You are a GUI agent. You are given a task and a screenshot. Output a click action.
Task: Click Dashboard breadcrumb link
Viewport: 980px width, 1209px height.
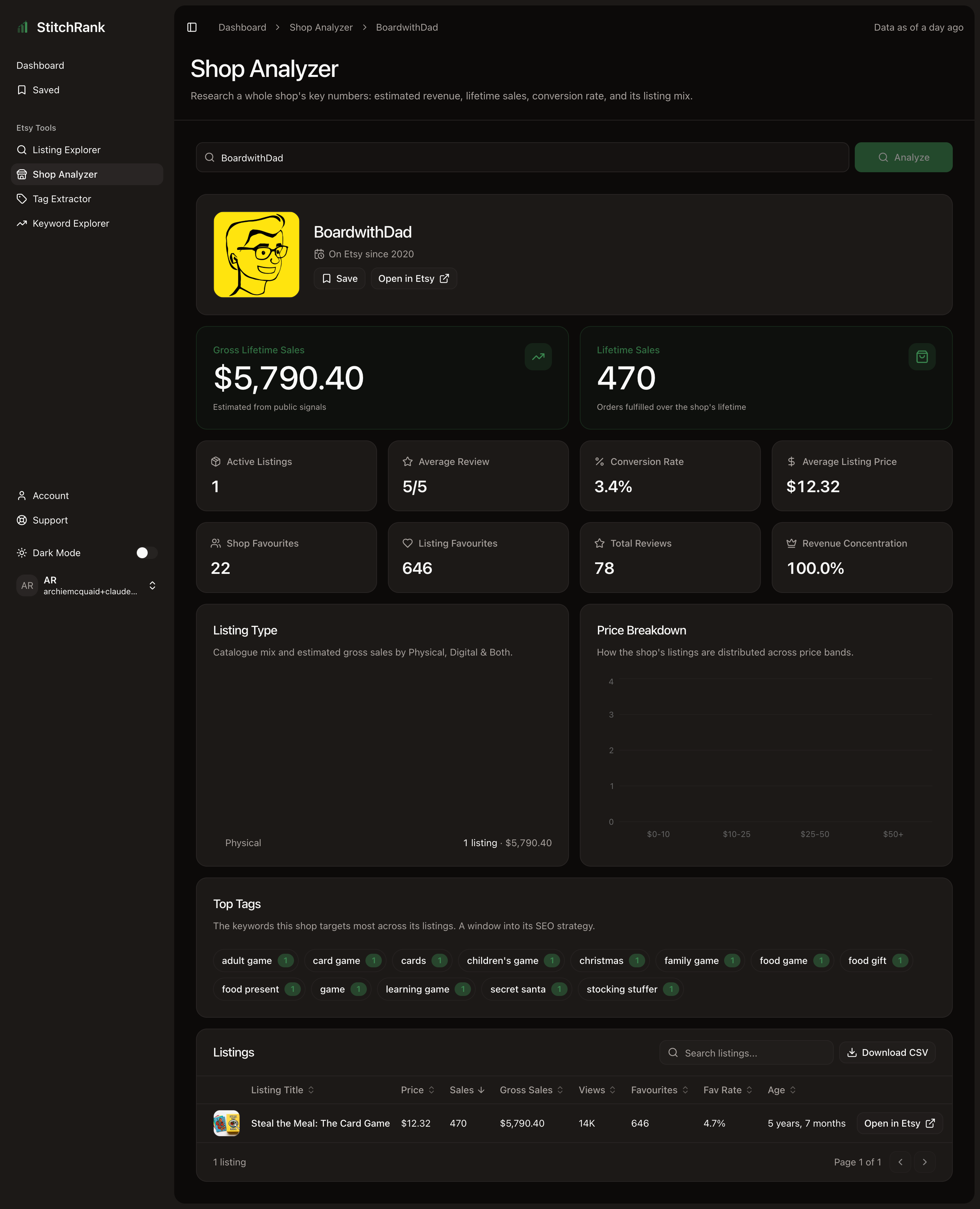pos(242,27)
